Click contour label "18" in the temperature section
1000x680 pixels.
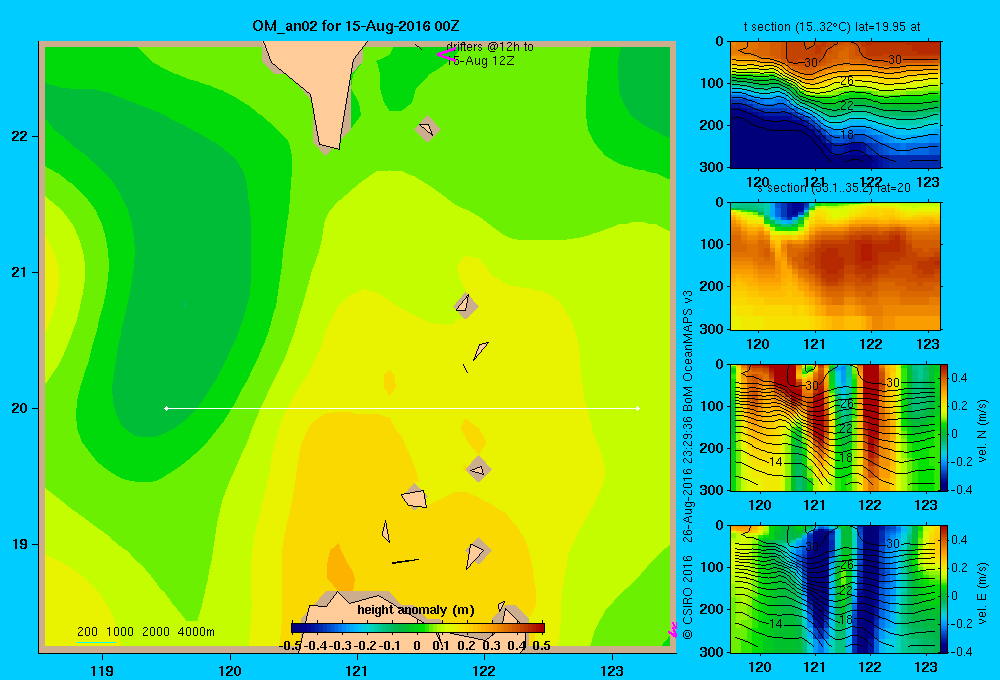pos(846,135)
